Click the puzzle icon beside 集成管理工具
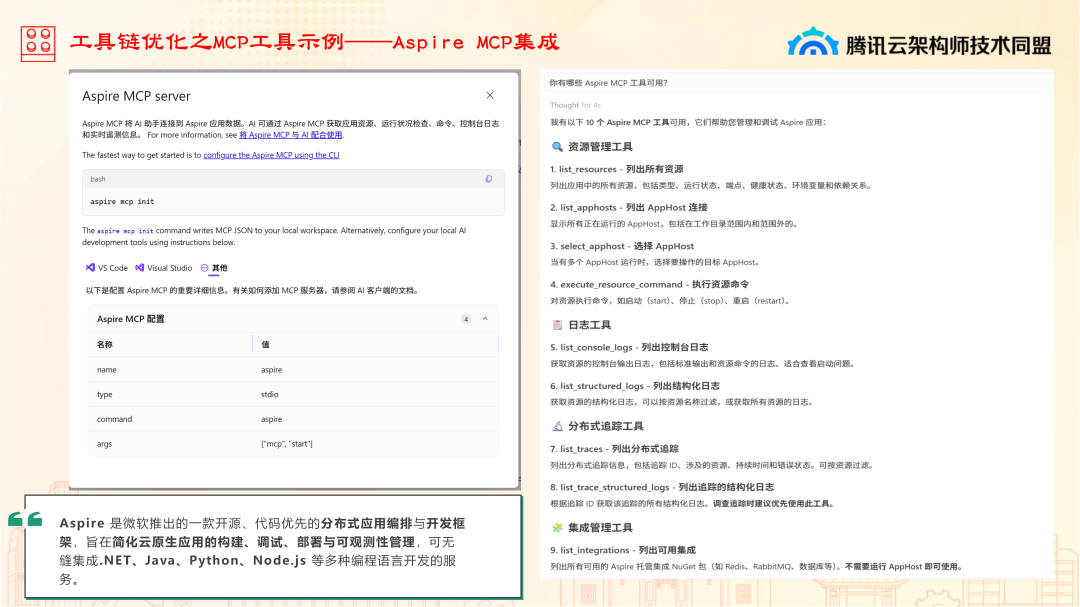Image resolution: width=1080 pixels, height=607 pixels. (557, 528)
